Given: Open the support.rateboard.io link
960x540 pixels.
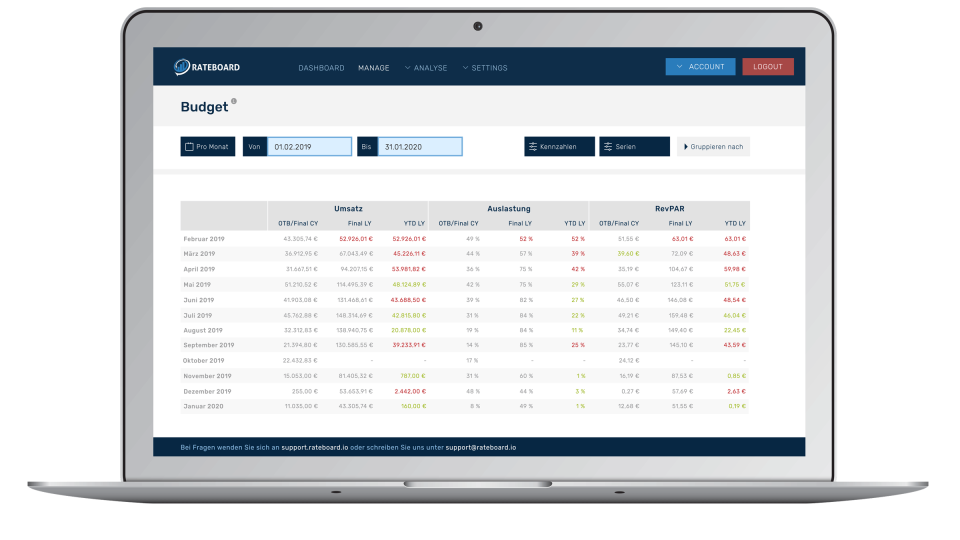Looking at the screenshot, I should coord(315,448).
